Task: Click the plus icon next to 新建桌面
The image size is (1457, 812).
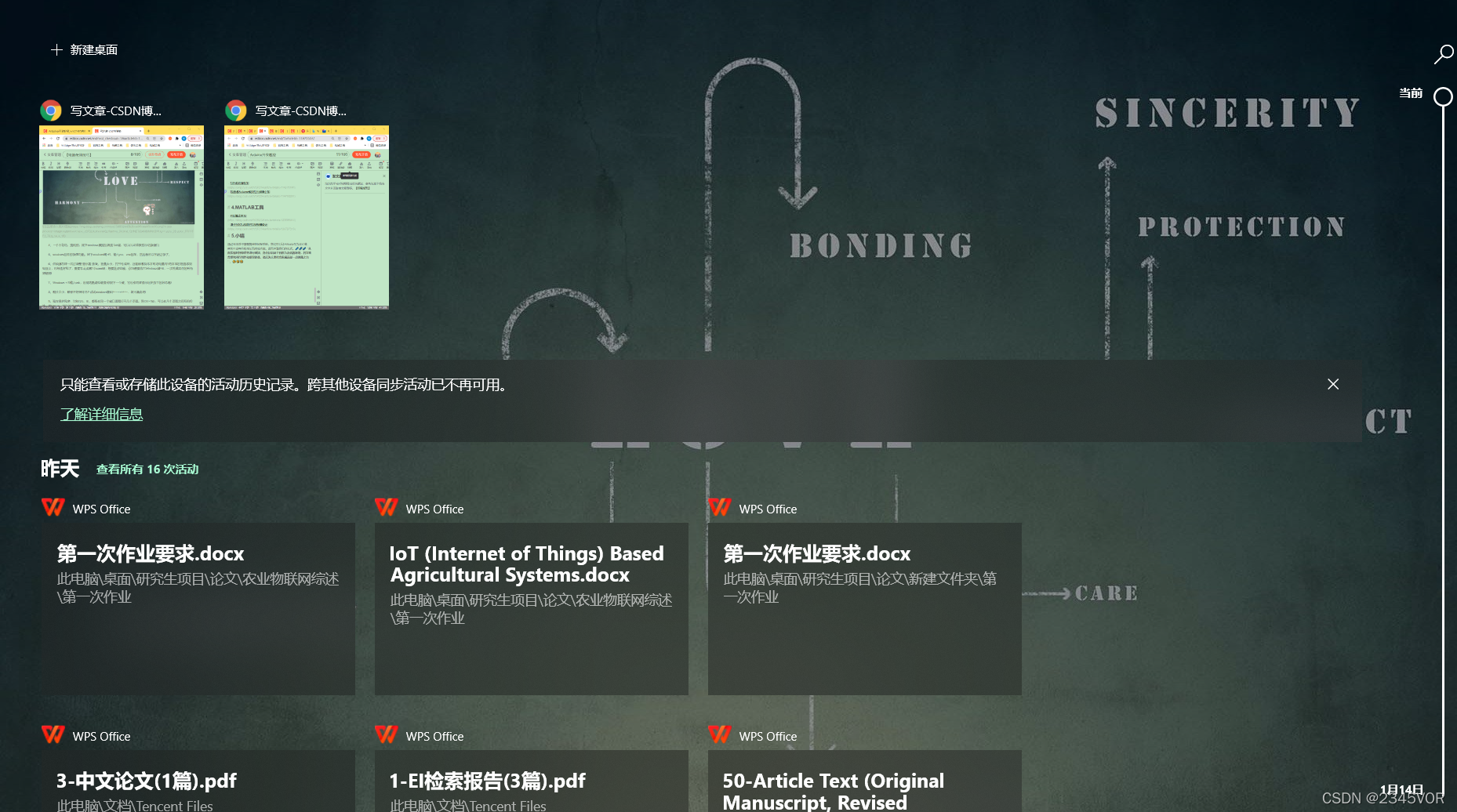Action: tap(56, 49)
